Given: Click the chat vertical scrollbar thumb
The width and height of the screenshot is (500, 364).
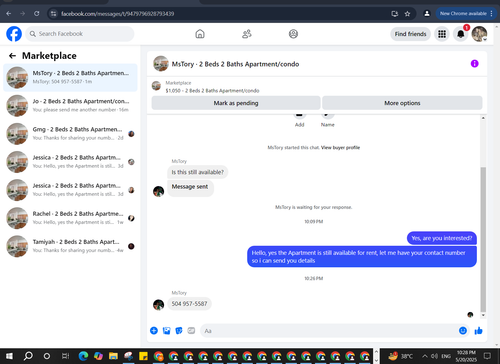Looking at the screenshot, I should click(483, 239).
